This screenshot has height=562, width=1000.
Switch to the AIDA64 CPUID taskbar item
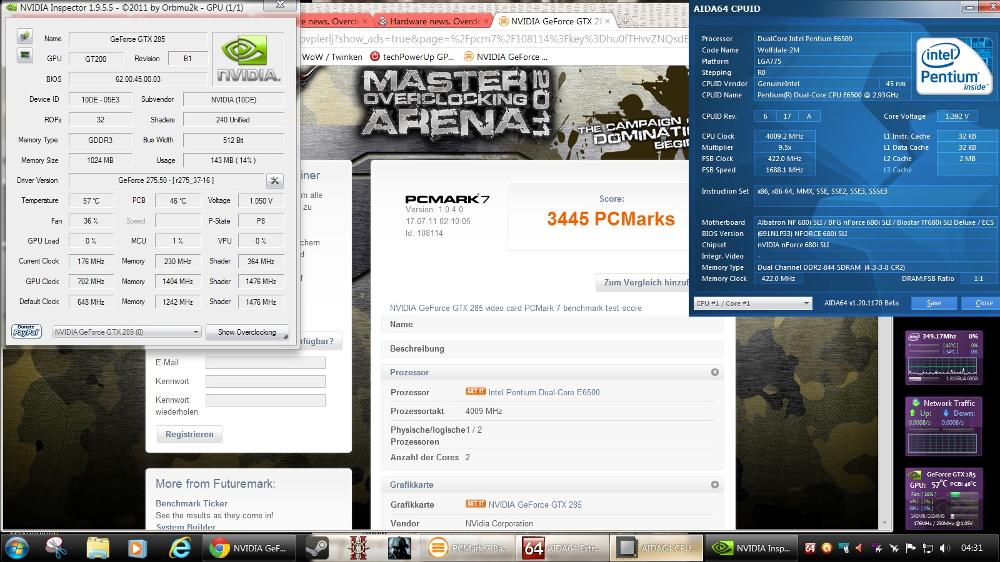click(656, 548)
